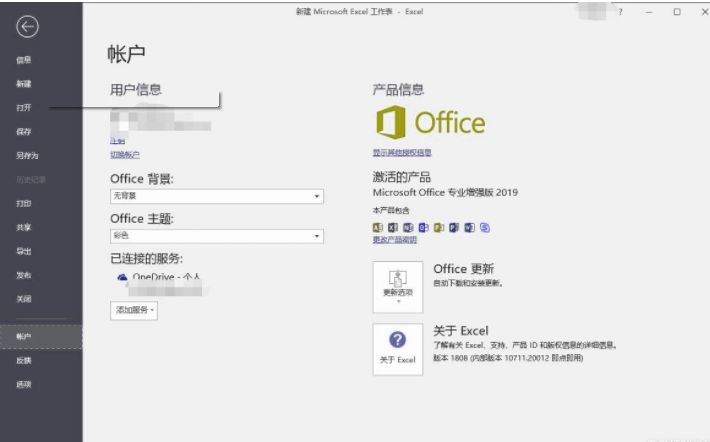Open the 更新选项 update options button
The height and width of the screenshot is (442, 710).
[398, 287]
